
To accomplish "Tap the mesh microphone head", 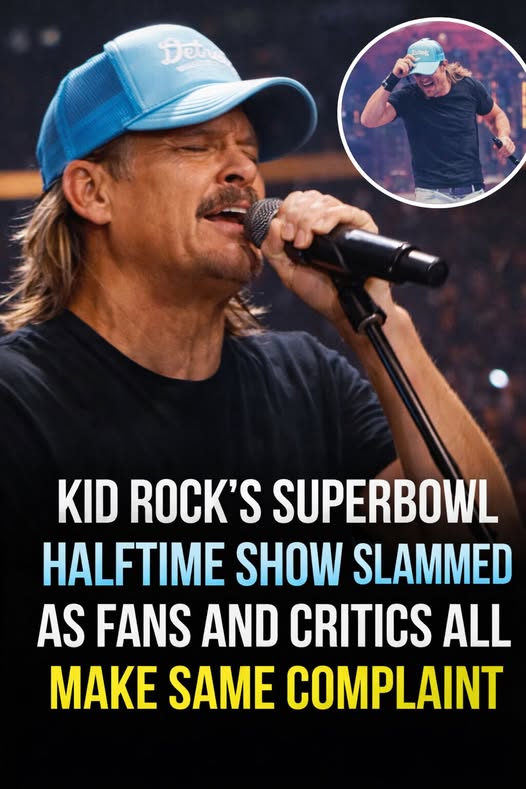I will 263,222.
